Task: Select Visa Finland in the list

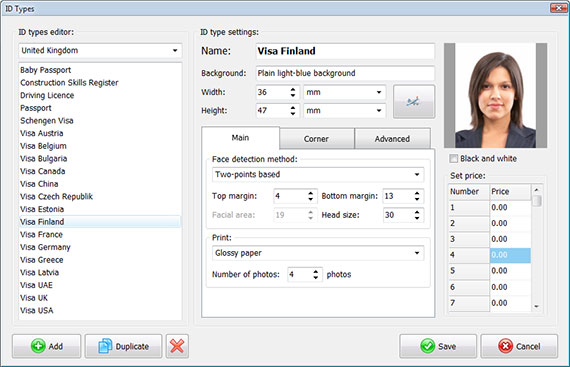Action: click(100, 222)
